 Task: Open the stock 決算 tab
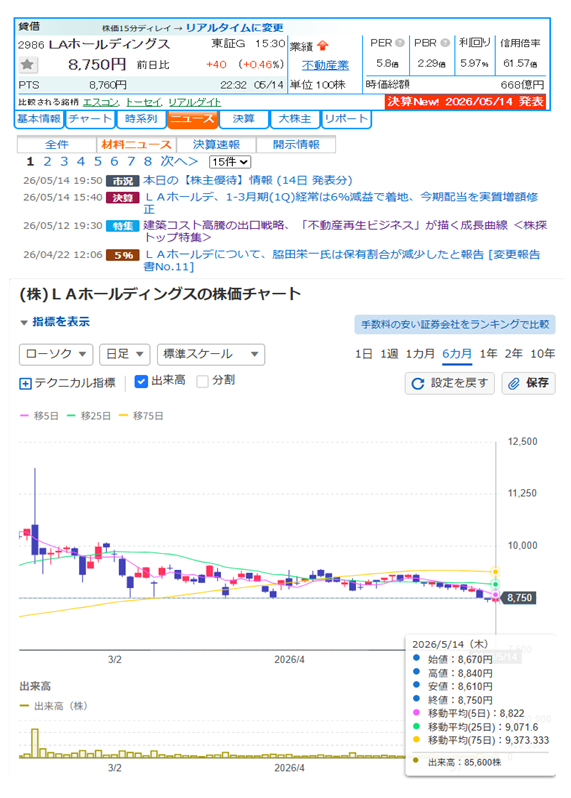coord(244,119)
